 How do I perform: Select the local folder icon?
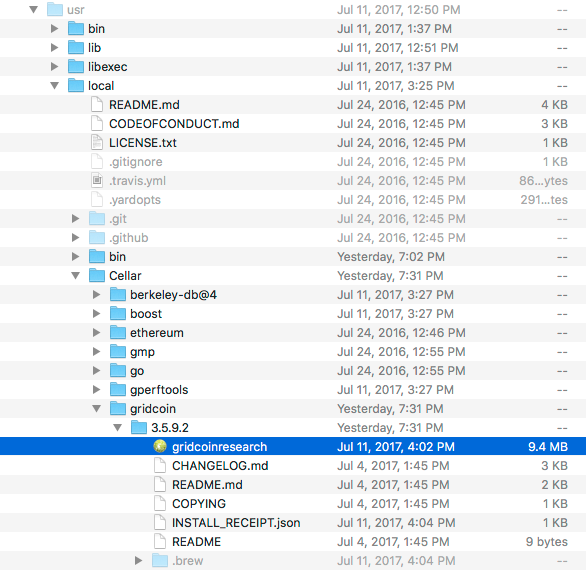point(76,86)
